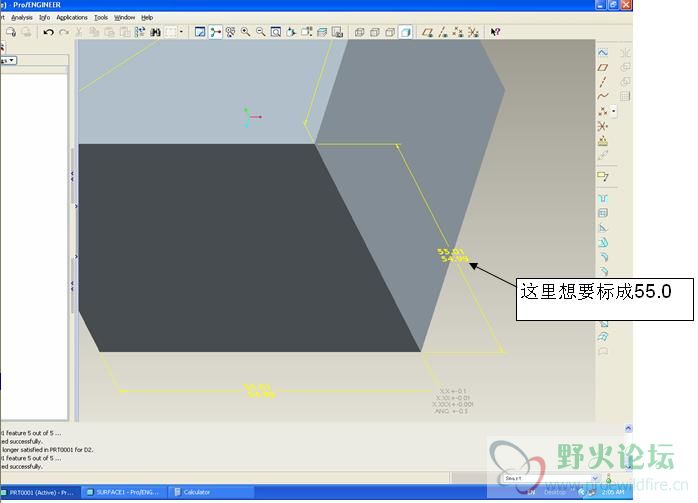
Task: Click the Datum Point tool
Action: pos(603,111)
